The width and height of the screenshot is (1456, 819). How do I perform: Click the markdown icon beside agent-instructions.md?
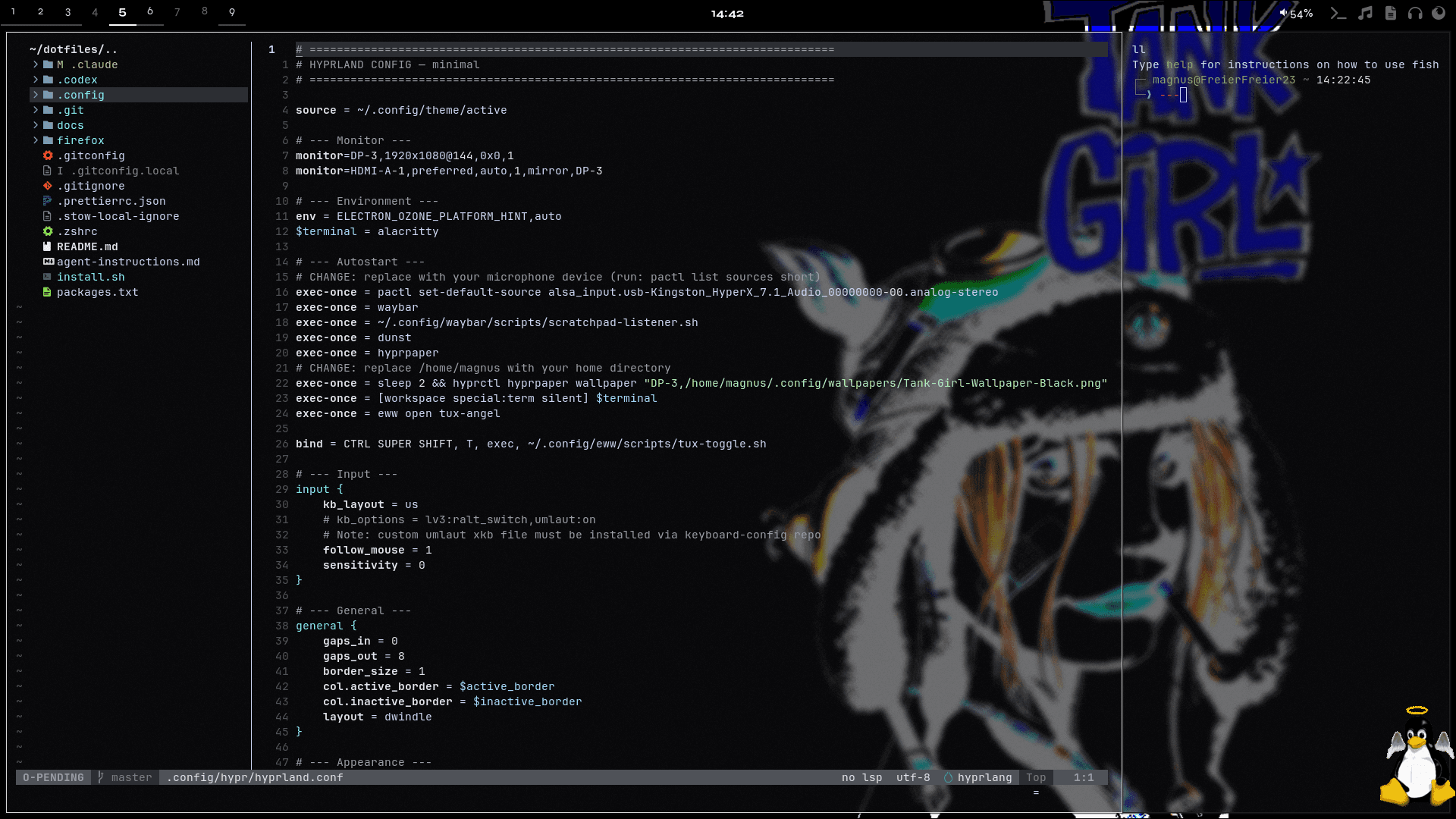[x=49, y=262]
